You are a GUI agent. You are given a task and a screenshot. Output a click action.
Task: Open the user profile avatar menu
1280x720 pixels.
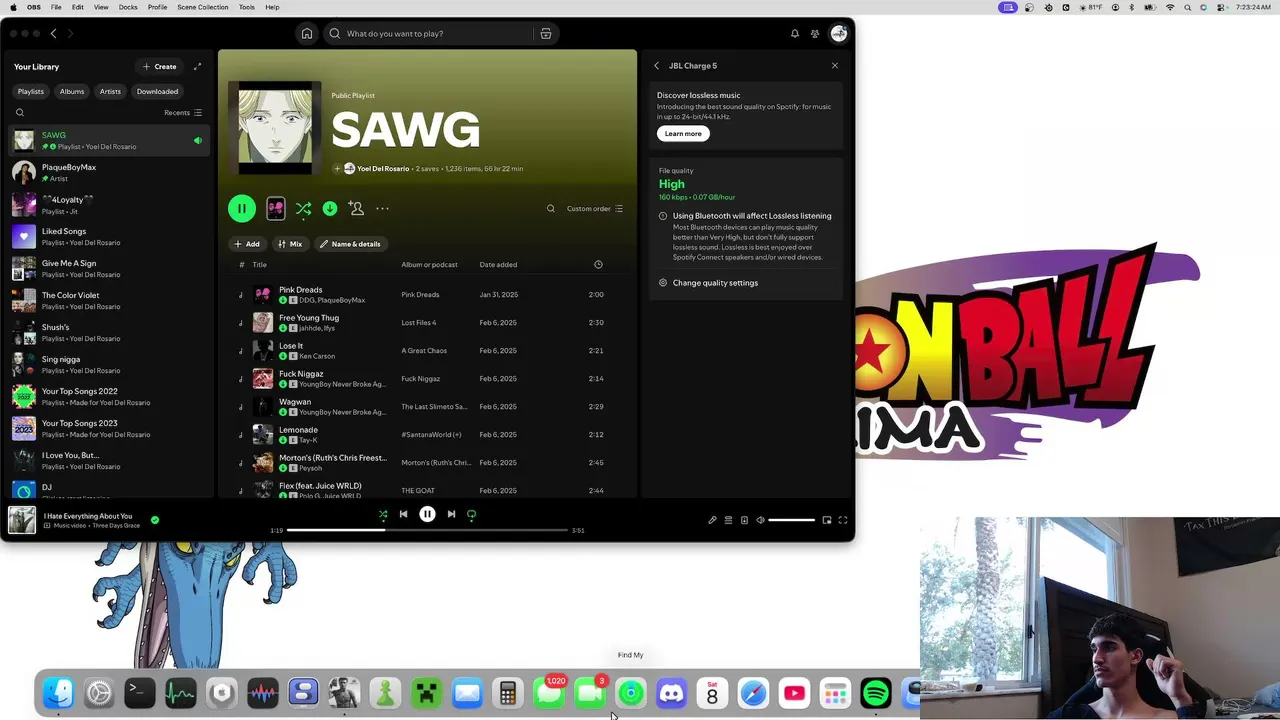(838, 33)
